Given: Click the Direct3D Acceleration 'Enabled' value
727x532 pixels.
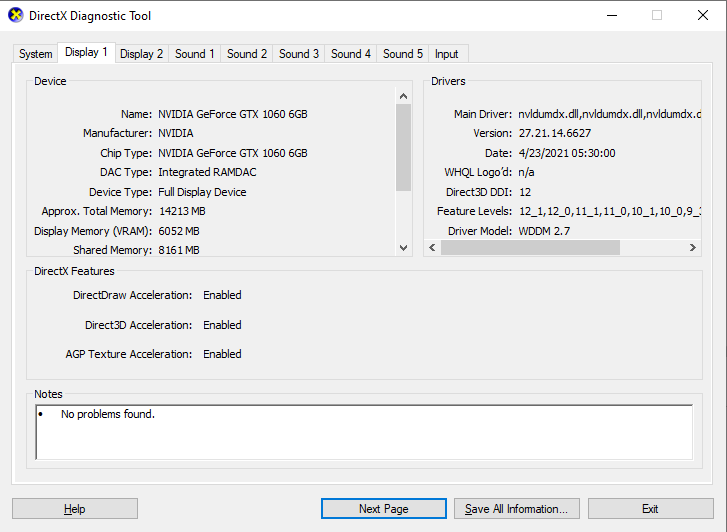Looking at the screenshot, I should (x=222, y=325).
